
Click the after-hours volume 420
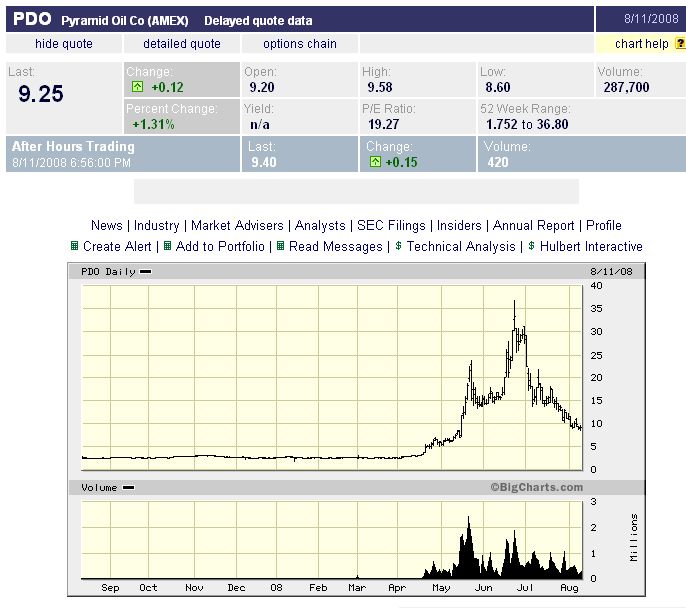(498, 162)
